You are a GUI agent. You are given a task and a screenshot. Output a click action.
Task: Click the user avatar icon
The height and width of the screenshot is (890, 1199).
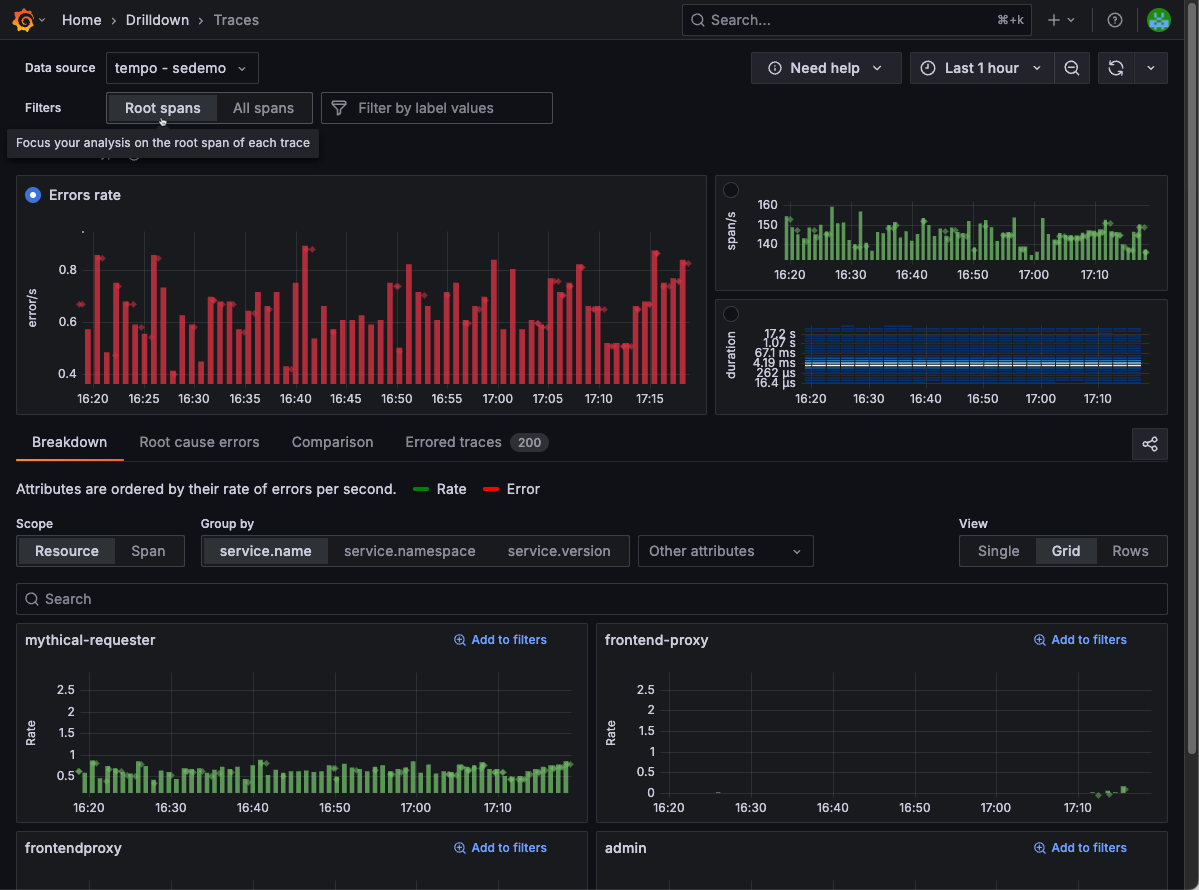[1158, 20]
